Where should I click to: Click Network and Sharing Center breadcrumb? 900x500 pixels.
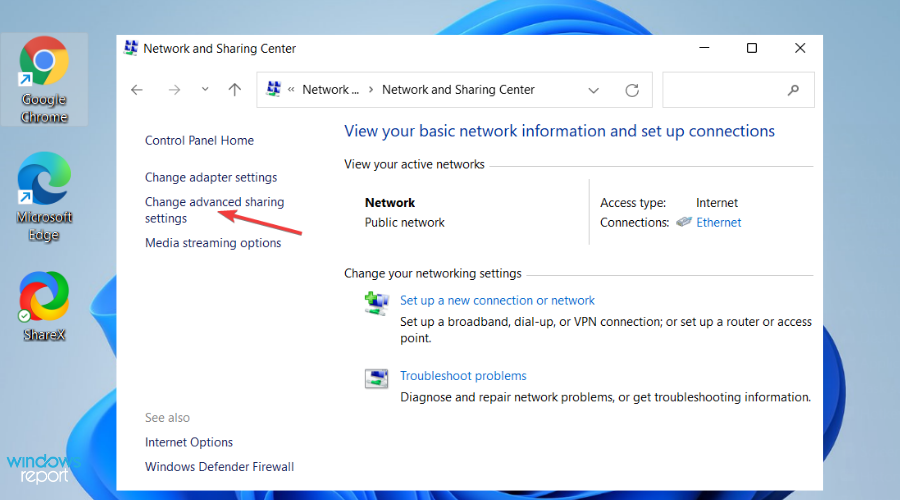(458, 90)
